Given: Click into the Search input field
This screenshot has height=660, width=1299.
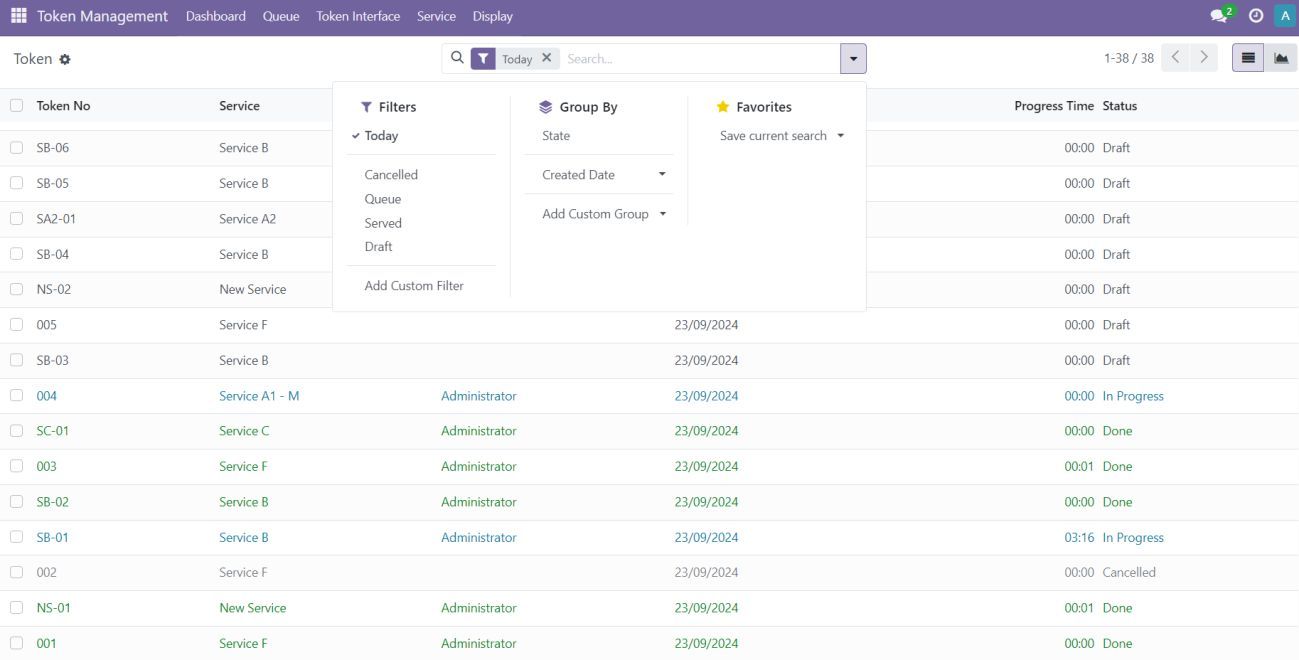Looking at the screenshot, I should 700,59.
